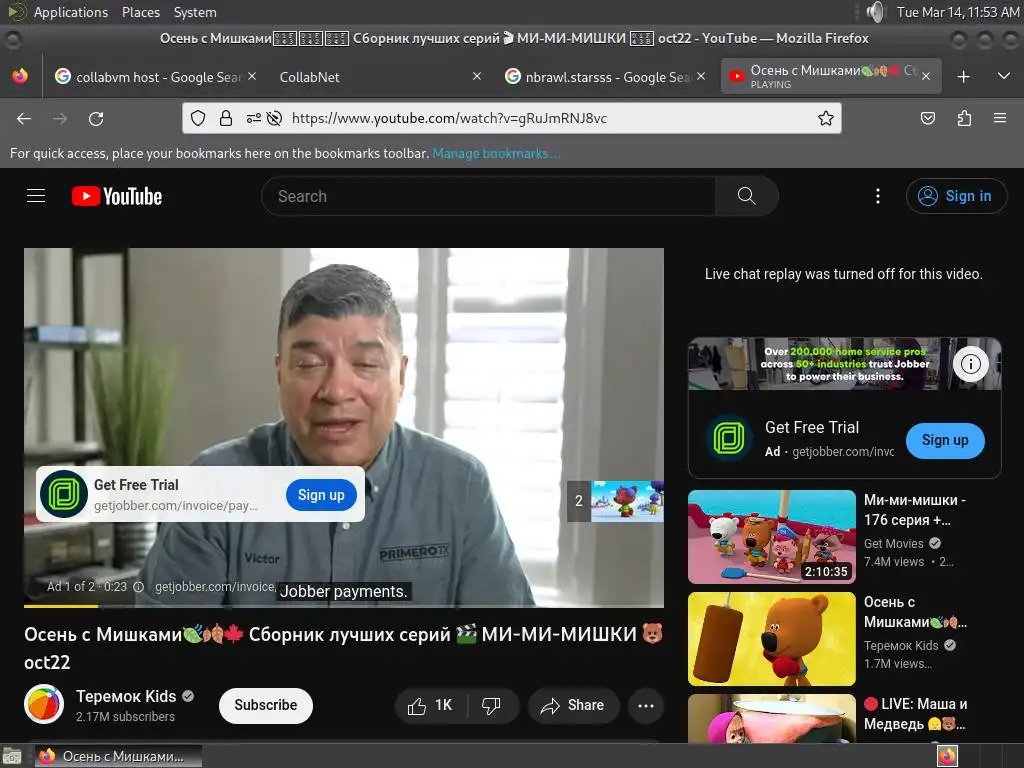The width and height of the screenshot is (1024, 768).
Task: Open the System menu
Action: click(195, 12)
